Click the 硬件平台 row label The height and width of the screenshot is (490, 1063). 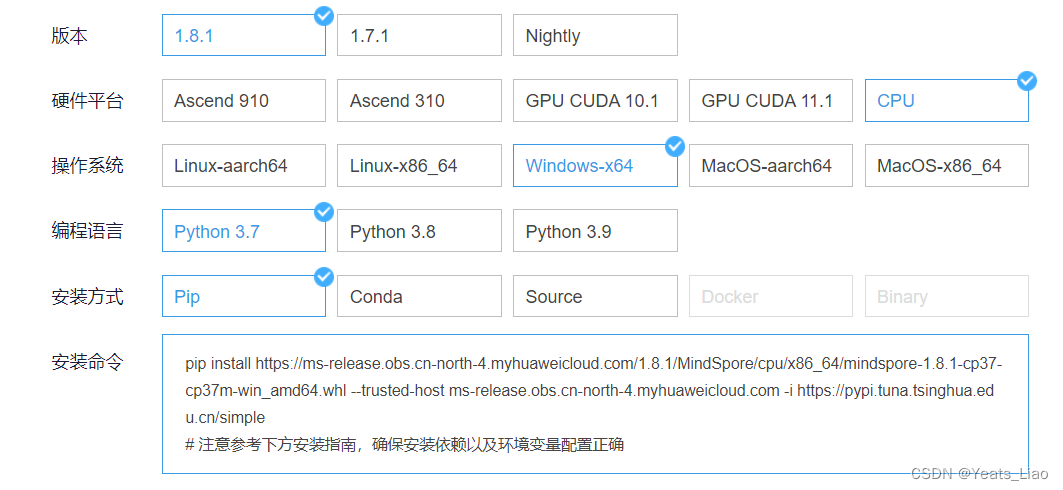point(87,101)
